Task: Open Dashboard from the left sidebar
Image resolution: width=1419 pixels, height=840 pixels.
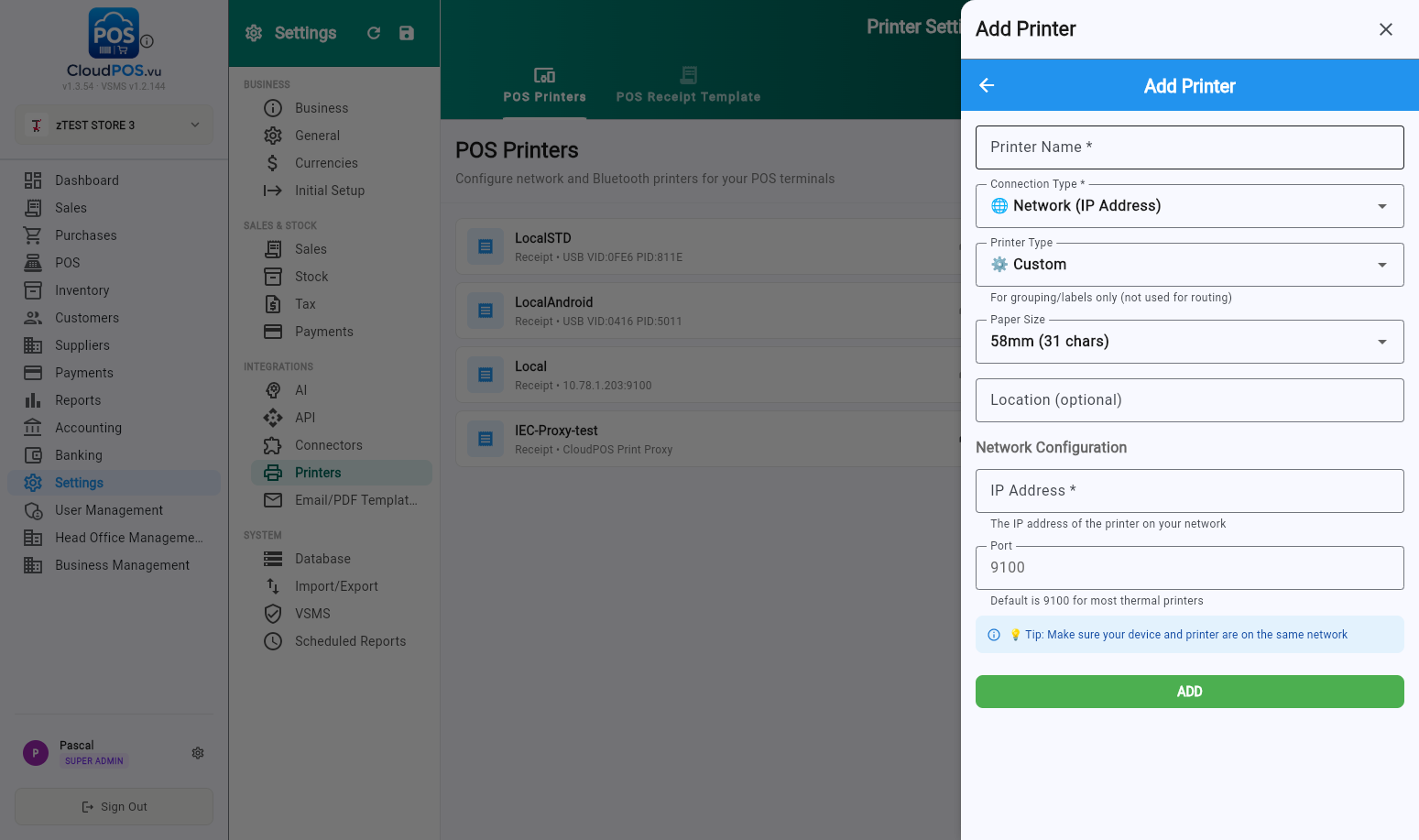Action: pos(114,180)
